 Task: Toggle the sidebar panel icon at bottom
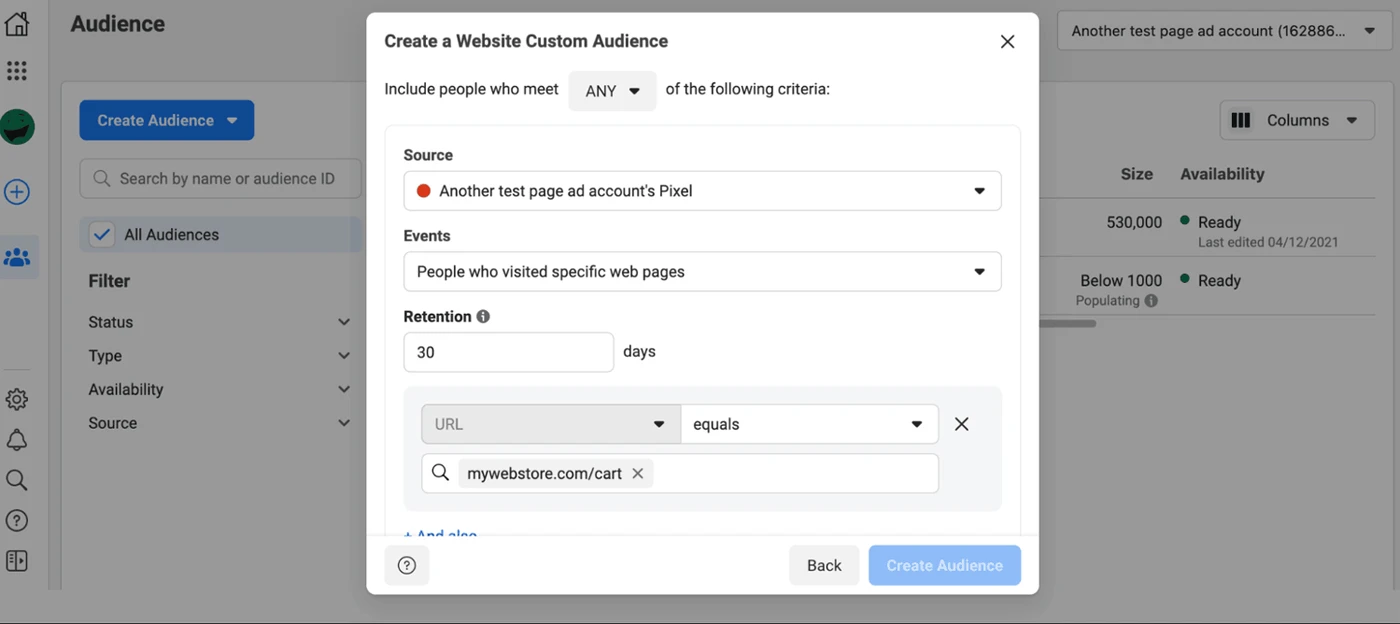click(17, 561)
